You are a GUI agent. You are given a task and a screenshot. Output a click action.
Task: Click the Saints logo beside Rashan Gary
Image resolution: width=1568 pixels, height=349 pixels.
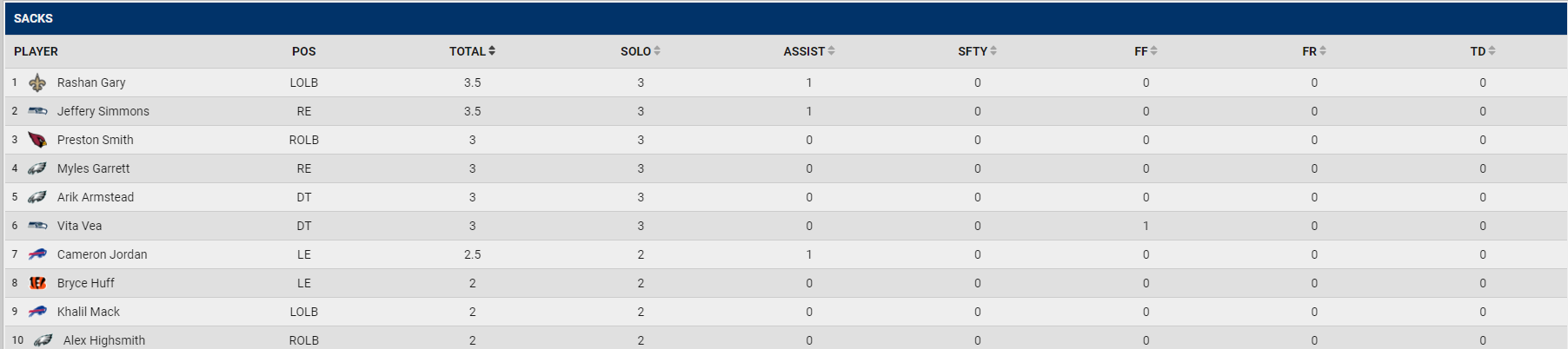pos(37,82)
